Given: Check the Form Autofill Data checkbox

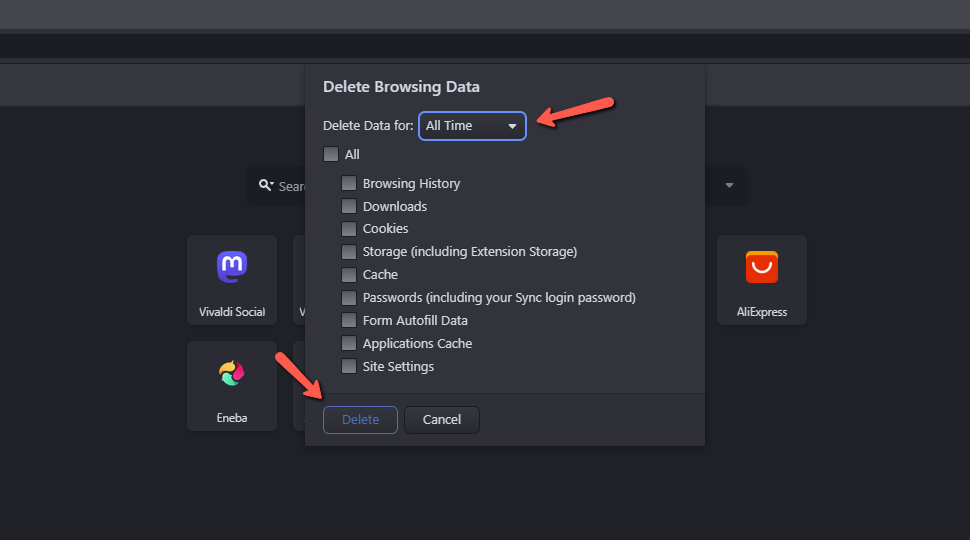Looking at the screenshot, I should click(349, 320).
